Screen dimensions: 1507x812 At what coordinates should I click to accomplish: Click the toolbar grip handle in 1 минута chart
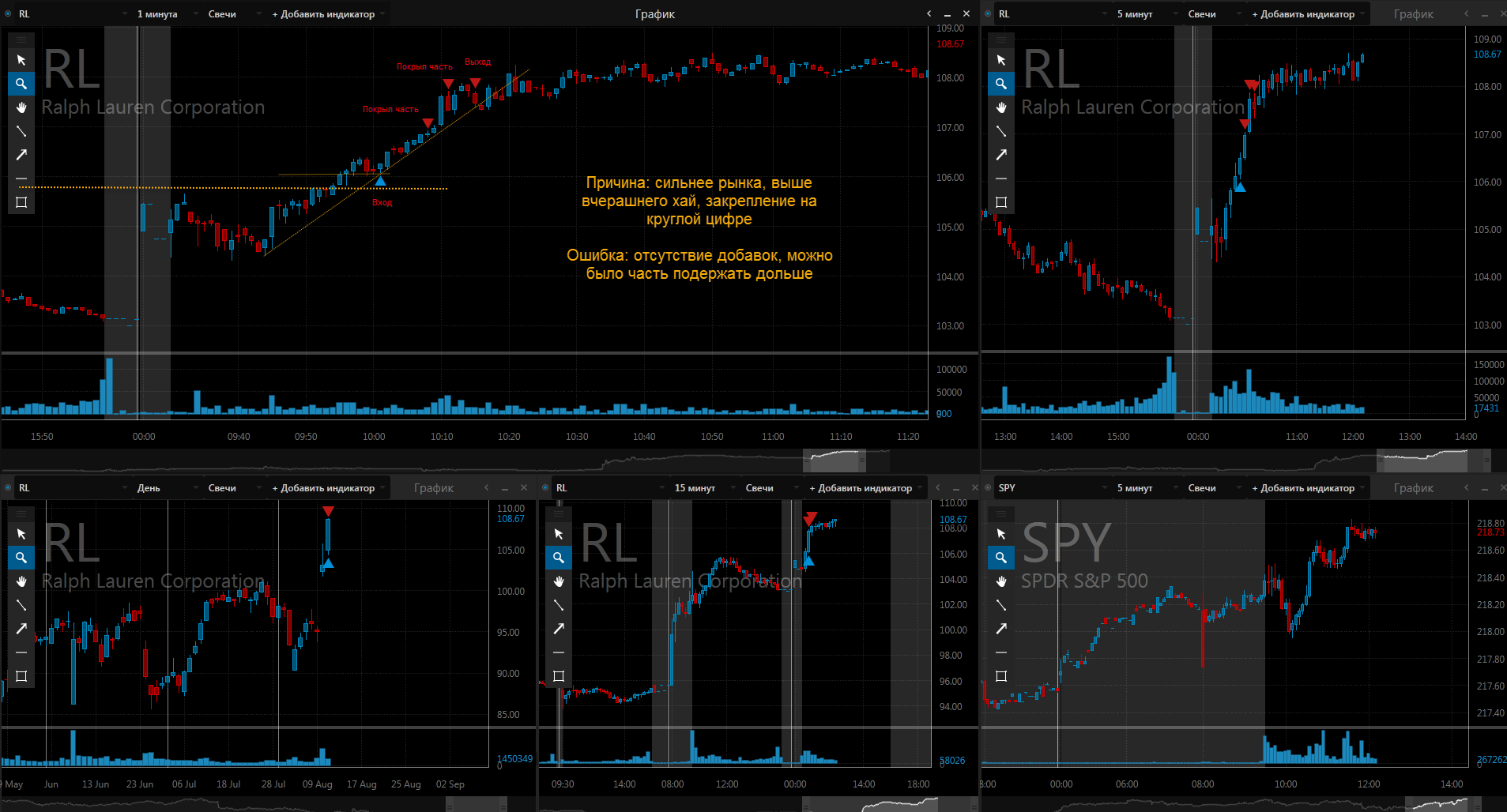[x=21, y=39]
